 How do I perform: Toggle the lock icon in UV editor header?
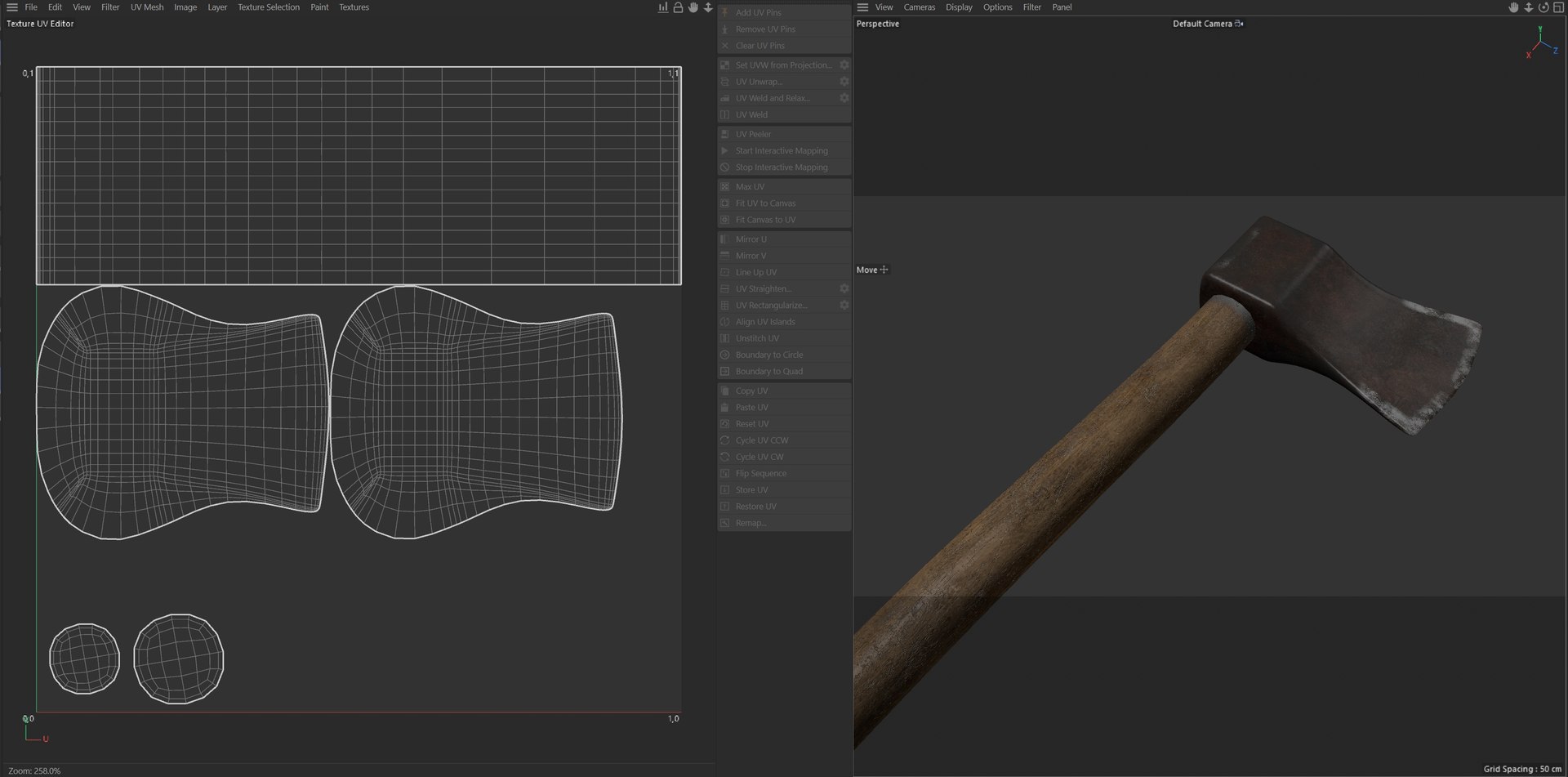pyautogui.click(x=678, y=7)
